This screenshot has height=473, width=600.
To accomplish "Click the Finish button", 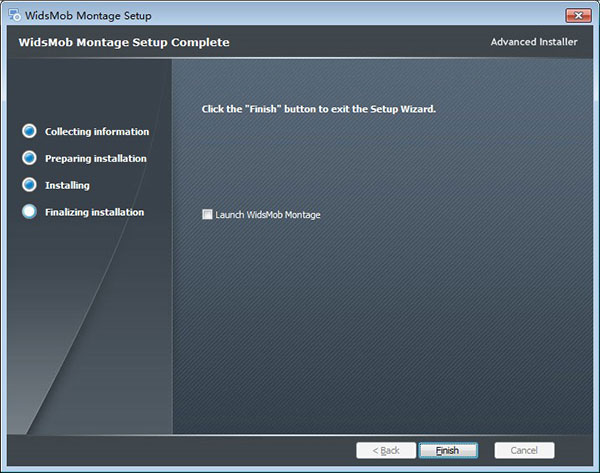I will point(448,450).
